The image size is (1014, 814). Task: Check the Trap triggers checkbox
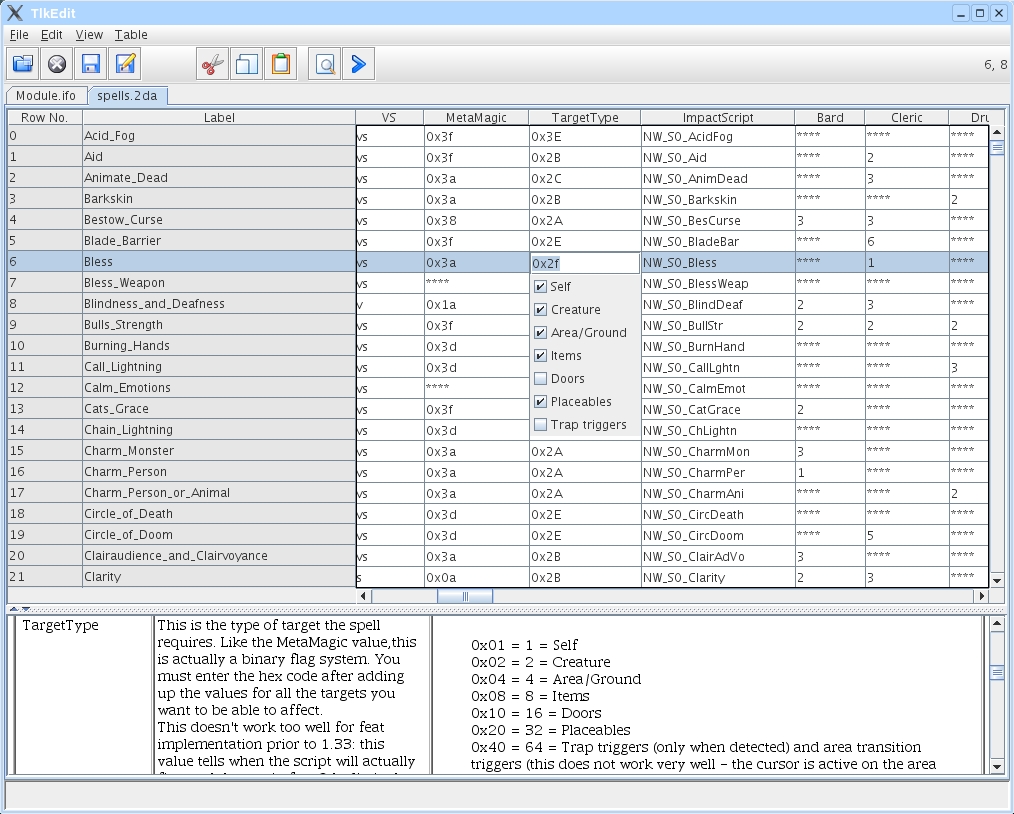[x=541, y=425]
